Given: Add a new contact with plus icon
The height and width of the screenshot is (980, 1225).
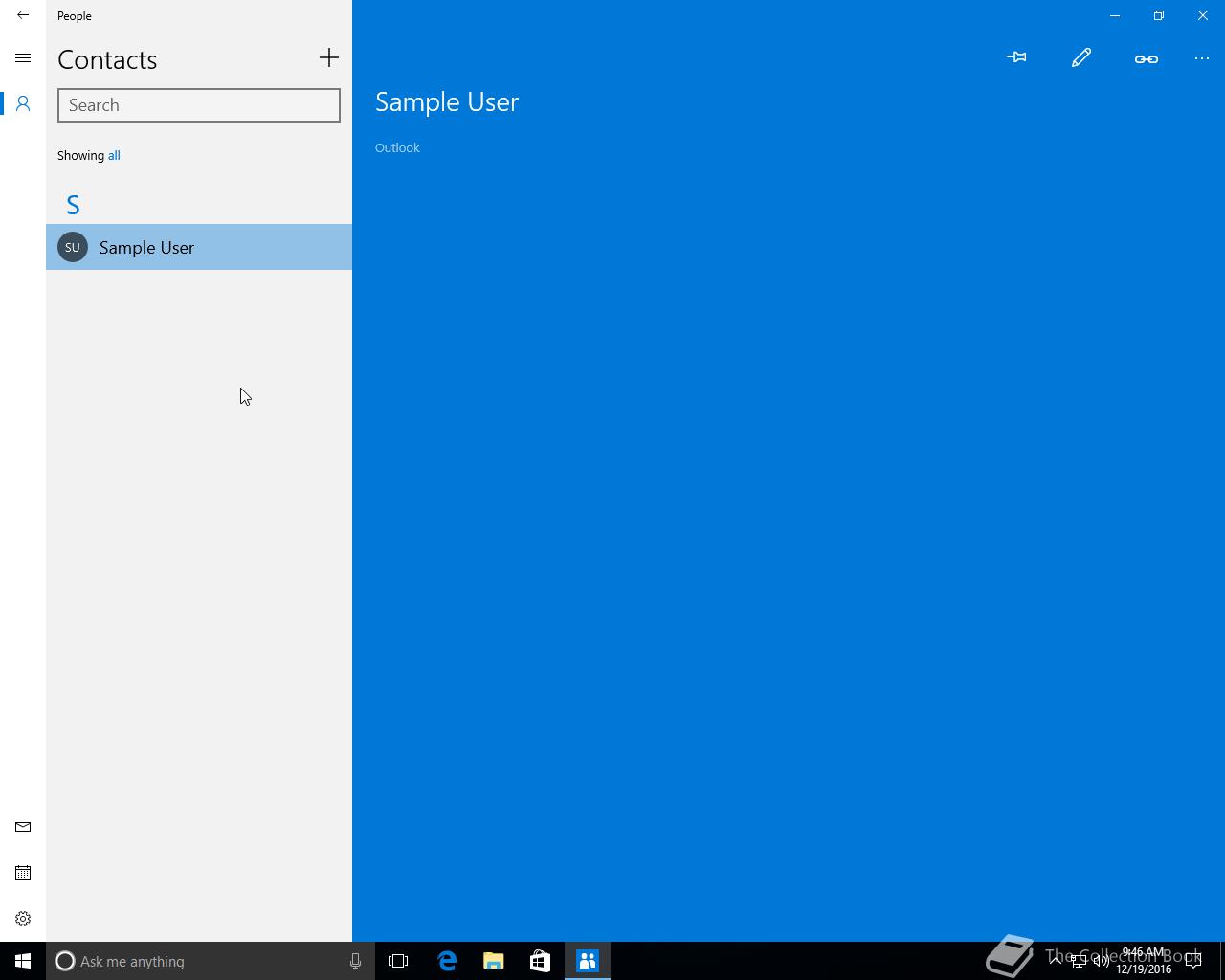Looking at the screenshot, I should click(329, 57).
